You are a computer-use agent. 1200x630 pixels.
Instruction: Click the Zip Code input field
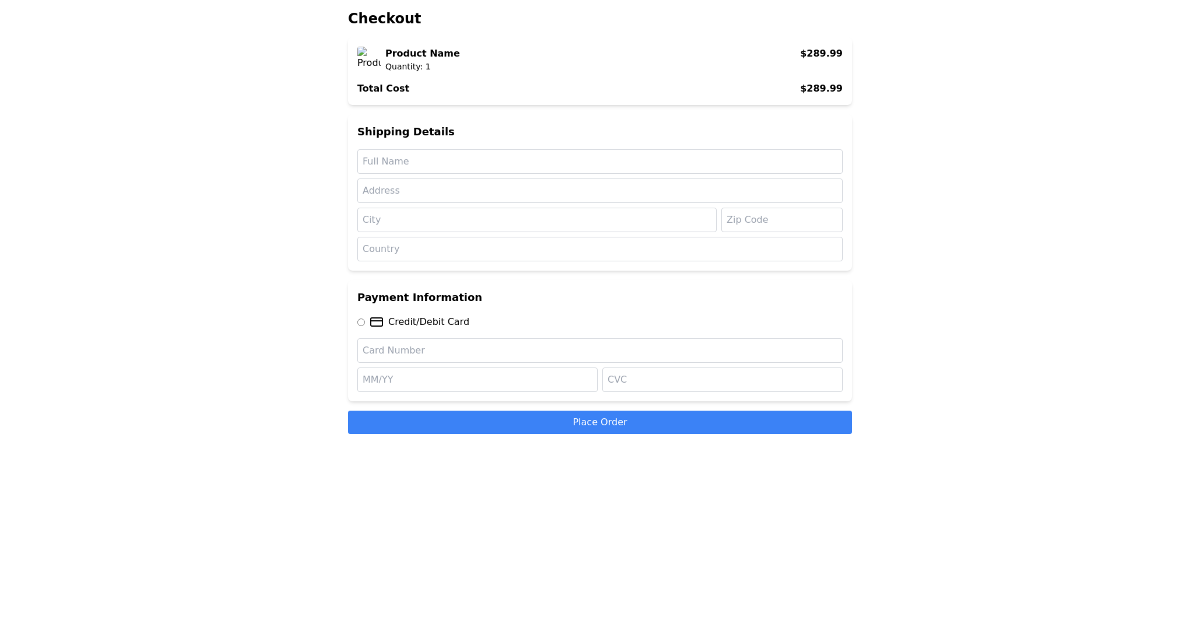tap(782, 219)
